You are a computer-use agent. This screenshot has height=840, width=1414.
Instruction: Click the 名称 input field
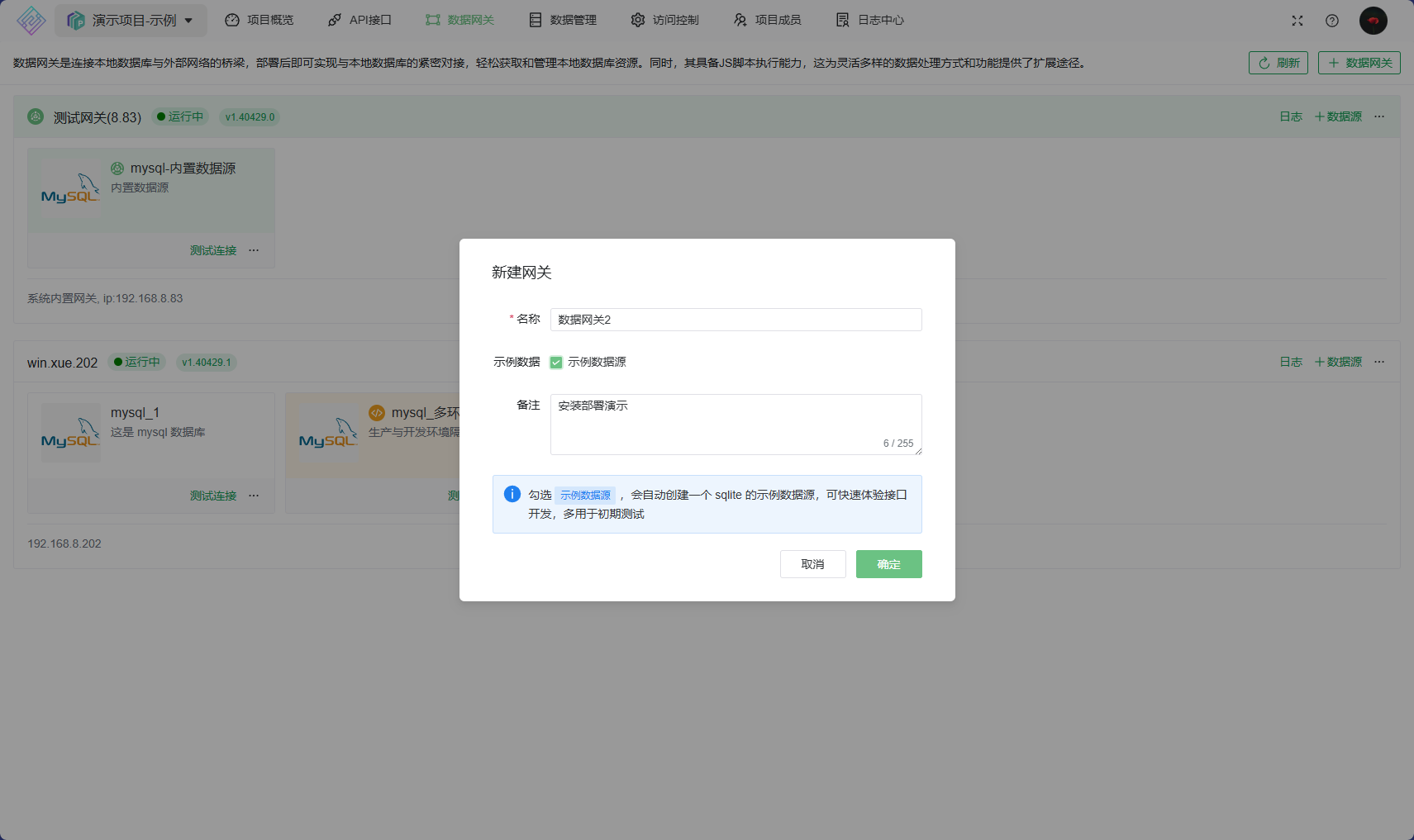coord(736,320)
